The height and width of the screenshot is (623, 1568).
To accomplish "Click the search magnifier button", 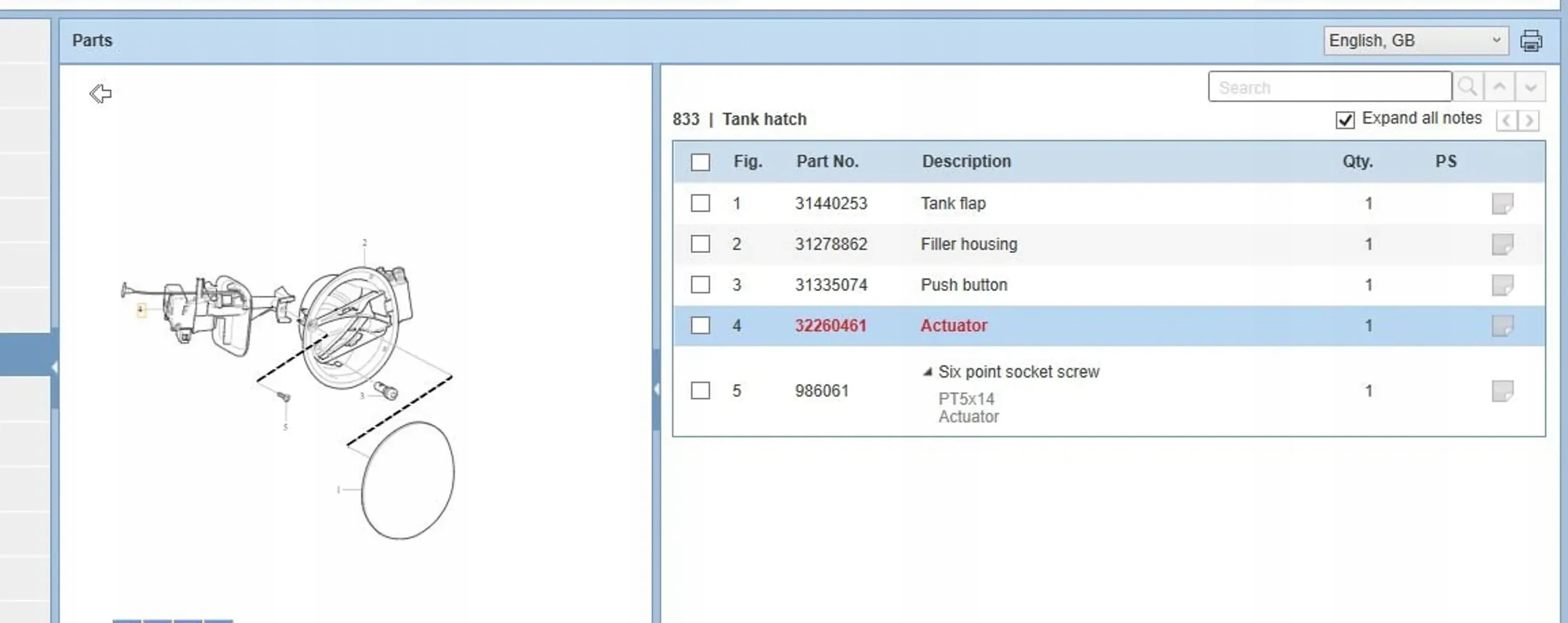I will pyautogui.click(x=1468, y=87).
